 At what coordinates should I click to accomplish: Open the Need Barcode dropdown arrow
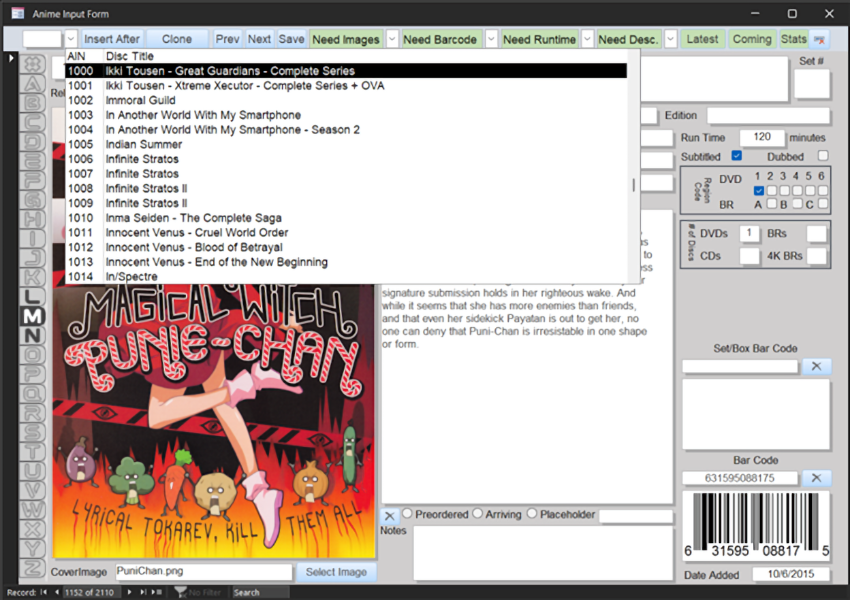491,40
